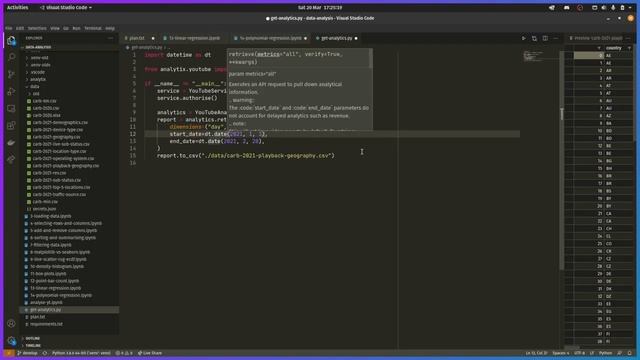This screenshot has width=640, height=360.
Task: Click the microphone icon in system tray
Action: [613, 7]
